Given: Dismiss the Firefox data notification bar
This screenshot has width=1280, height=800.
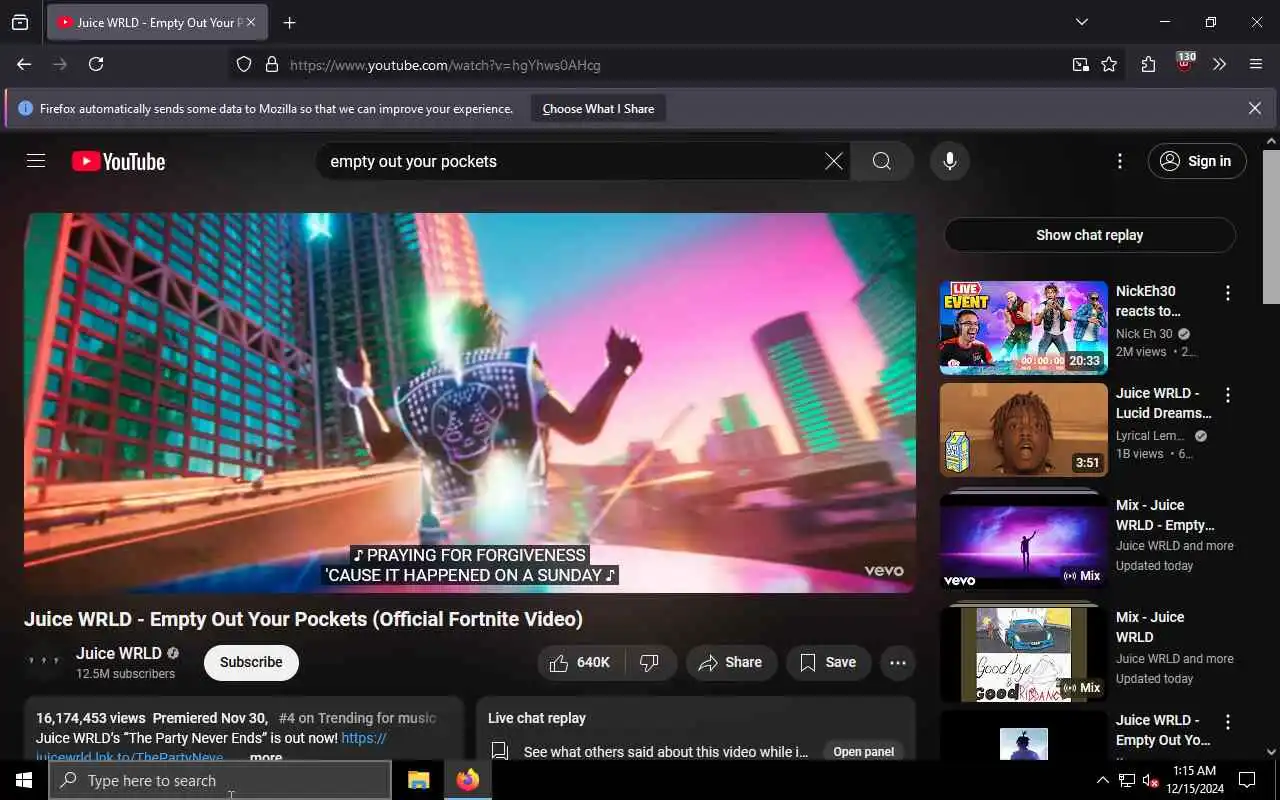Looking at the screenshot, I should [x=1254, y=108].
